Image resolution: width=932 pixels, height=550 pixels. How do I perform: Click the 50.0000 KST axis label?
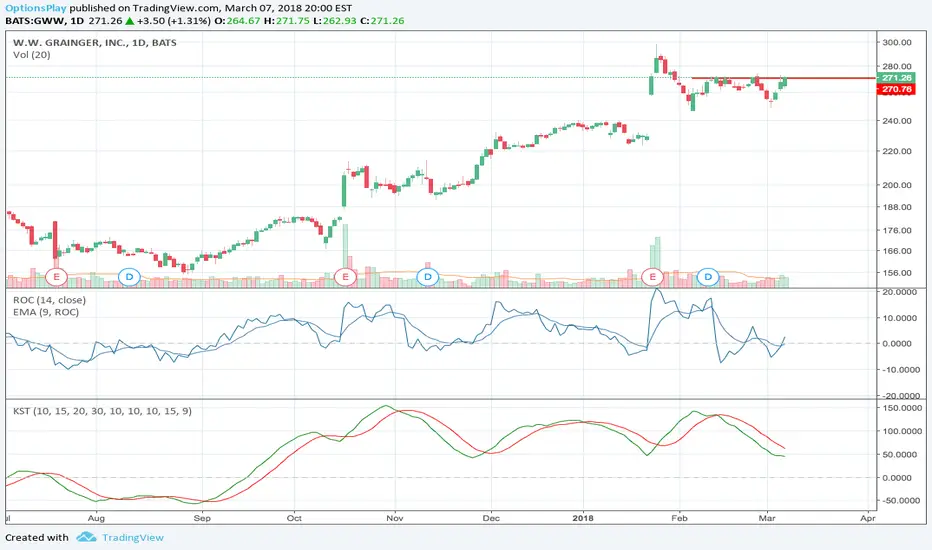point(902,454)
